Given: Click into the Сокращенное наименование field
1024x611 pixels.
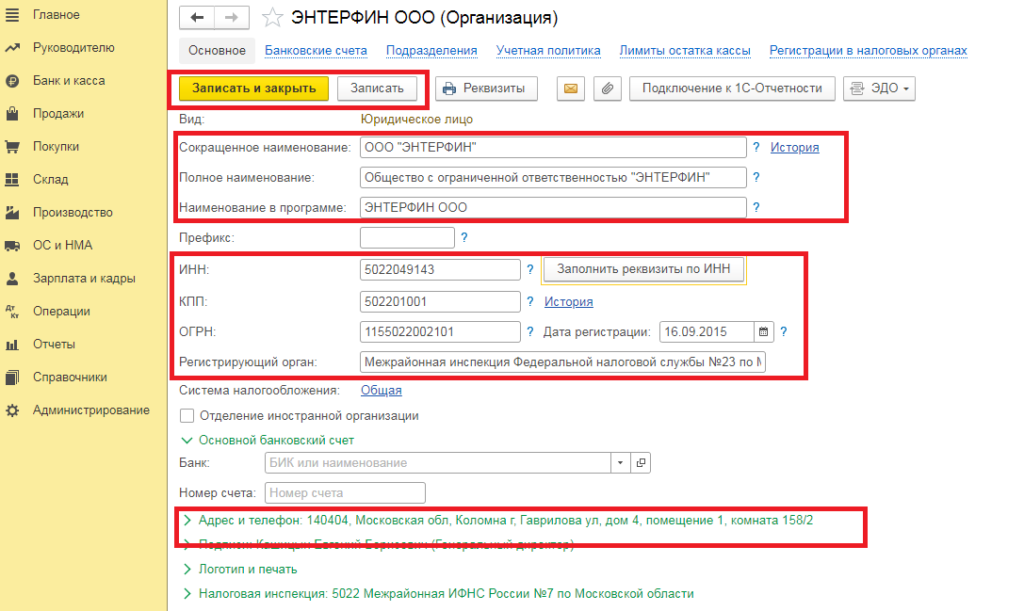Looking at the screenshot, I should (x=553, y=148).
